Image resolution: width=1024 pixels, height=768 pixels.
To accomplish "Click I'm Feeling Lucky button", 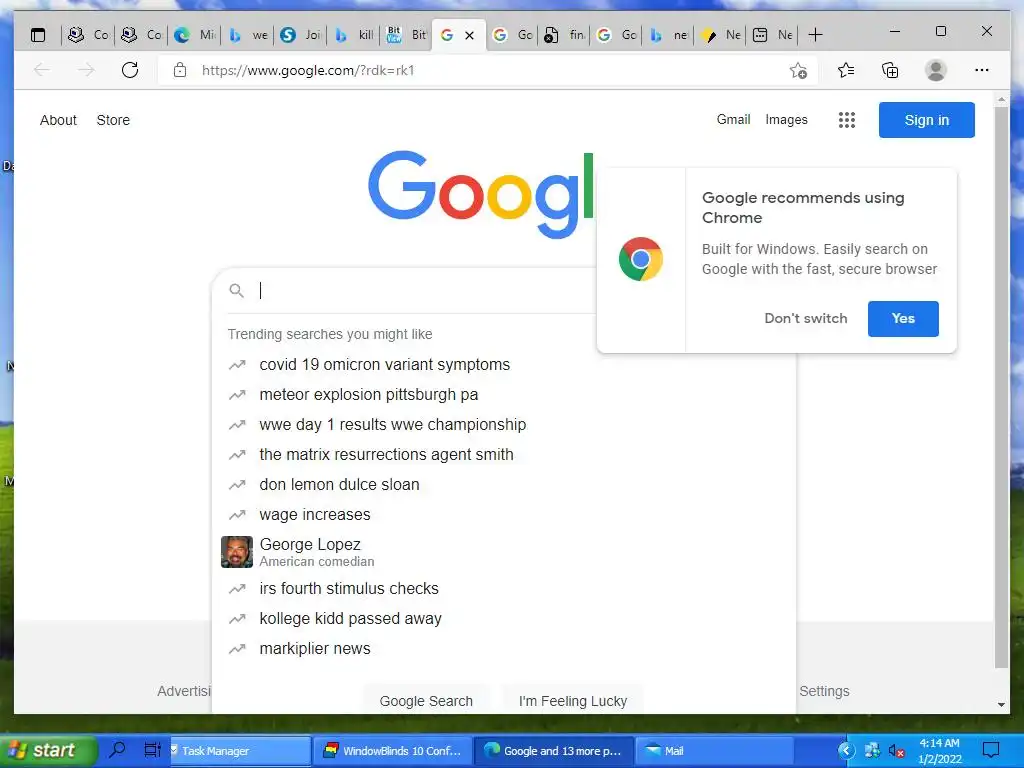I will pos(573,701).
